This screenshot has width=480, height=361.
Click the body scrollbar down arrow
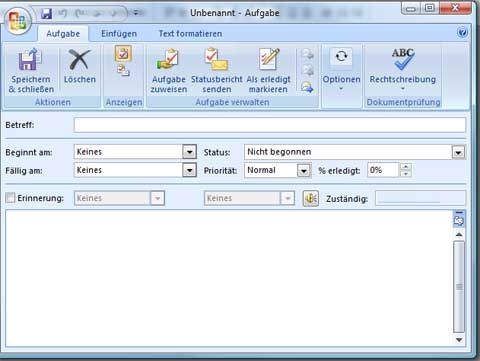tap(459, 340)
